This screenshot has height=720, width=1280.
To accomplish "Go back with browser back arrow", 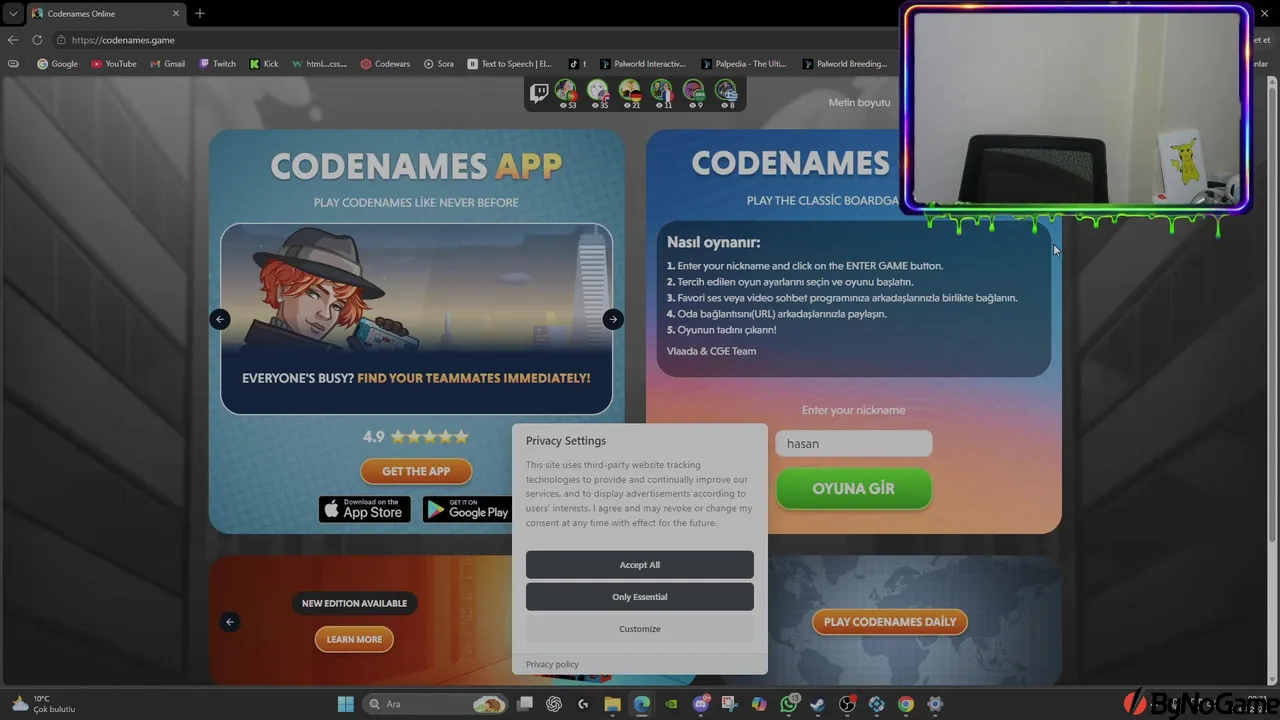I will 13,40.
